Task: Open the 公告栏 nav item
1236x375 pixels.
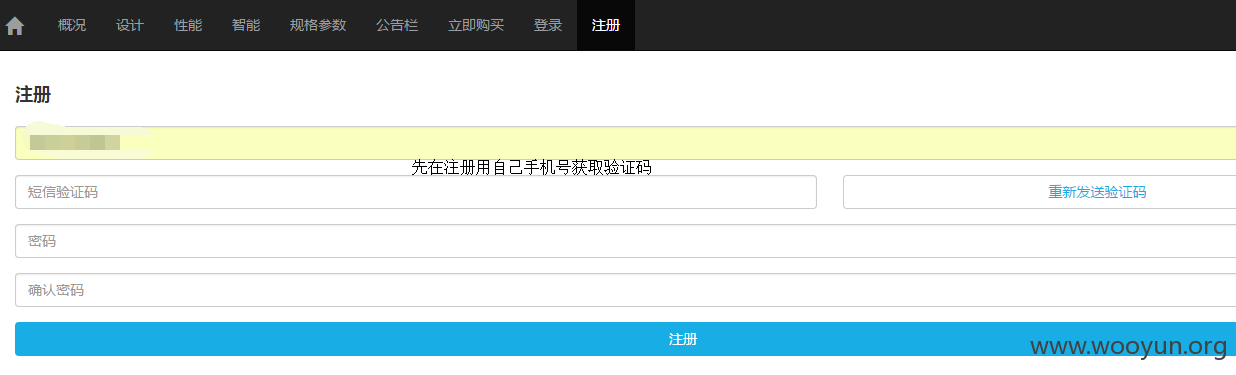Action: tap(397, 25)
